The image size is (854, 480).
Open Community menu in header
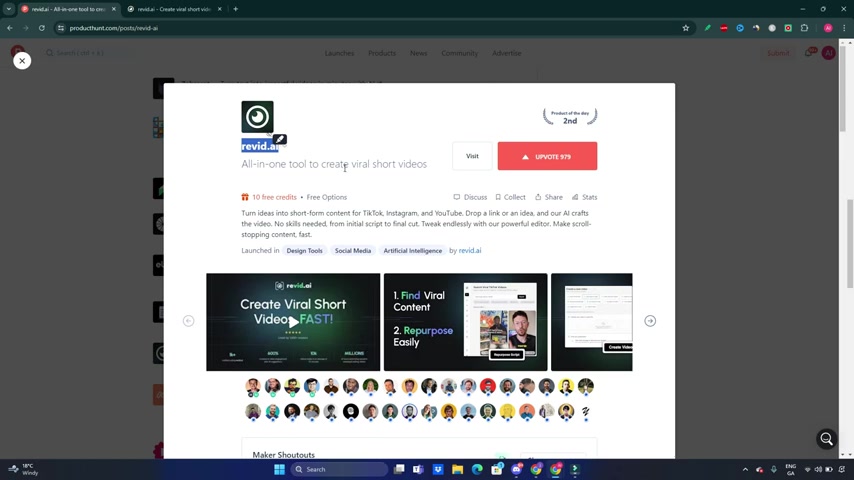(460, 53)
